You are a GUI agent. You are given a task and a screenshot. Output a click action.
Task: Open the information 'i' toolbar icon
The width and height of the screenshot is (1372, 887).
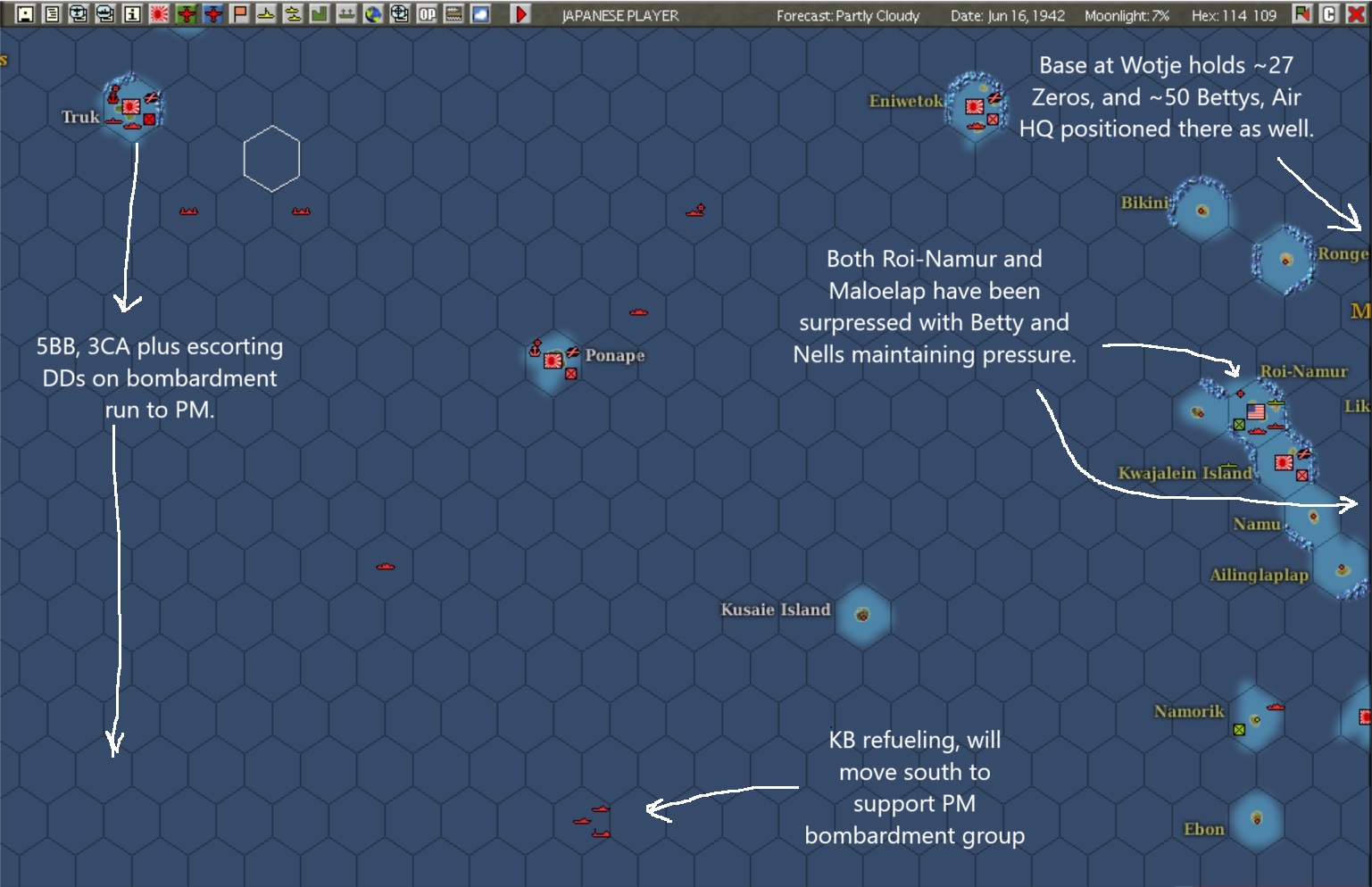(x=133, y=14)
